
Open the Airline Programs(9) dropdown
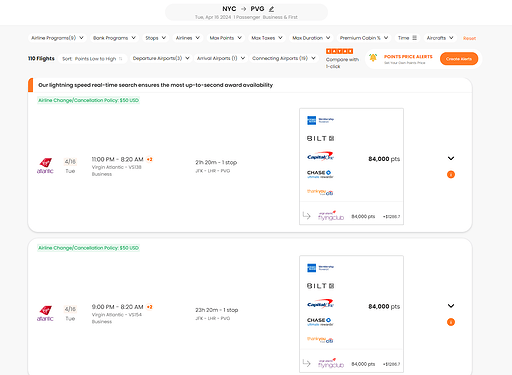coord(57,38)
